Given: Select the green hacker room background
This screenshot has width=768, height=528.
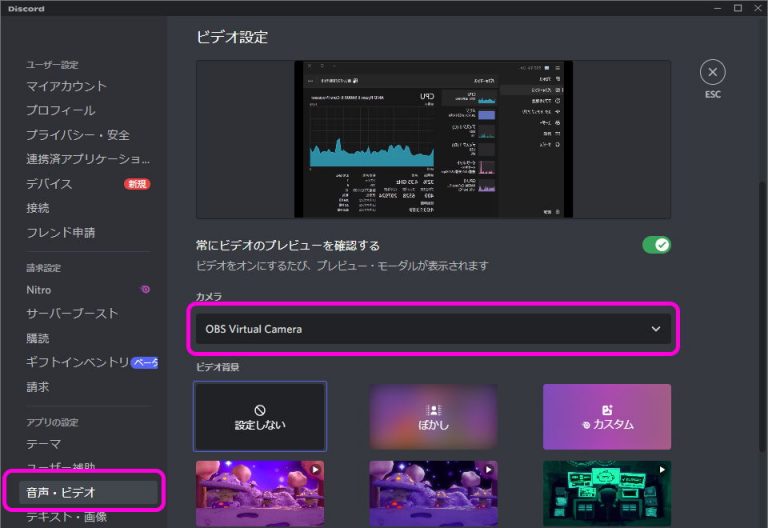Looking at the screenshot, I should (x=607, y=493).
